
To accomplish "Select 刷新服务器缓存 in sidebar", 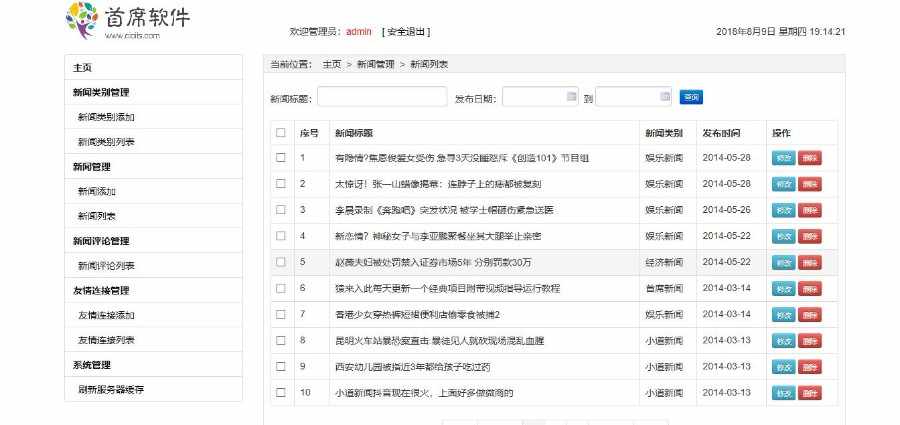I will pyautogui.click(x=153, y=389).
